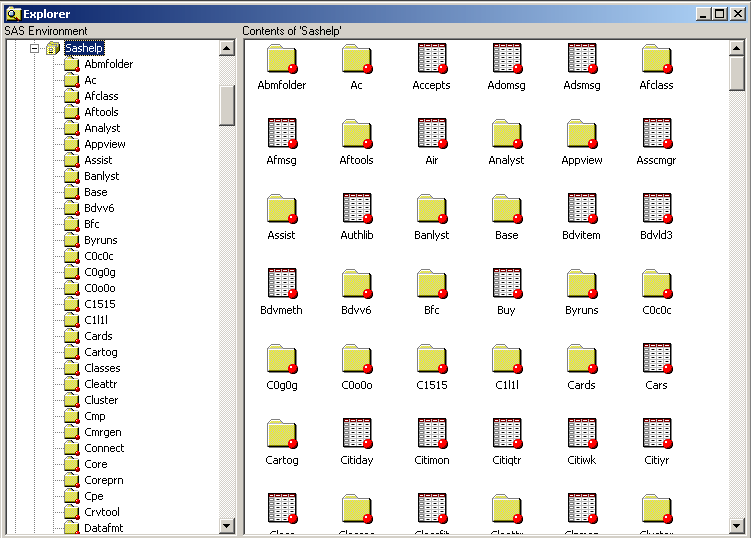Select Core in the tree pane
The image size is (751, 538).
point(96,464)
